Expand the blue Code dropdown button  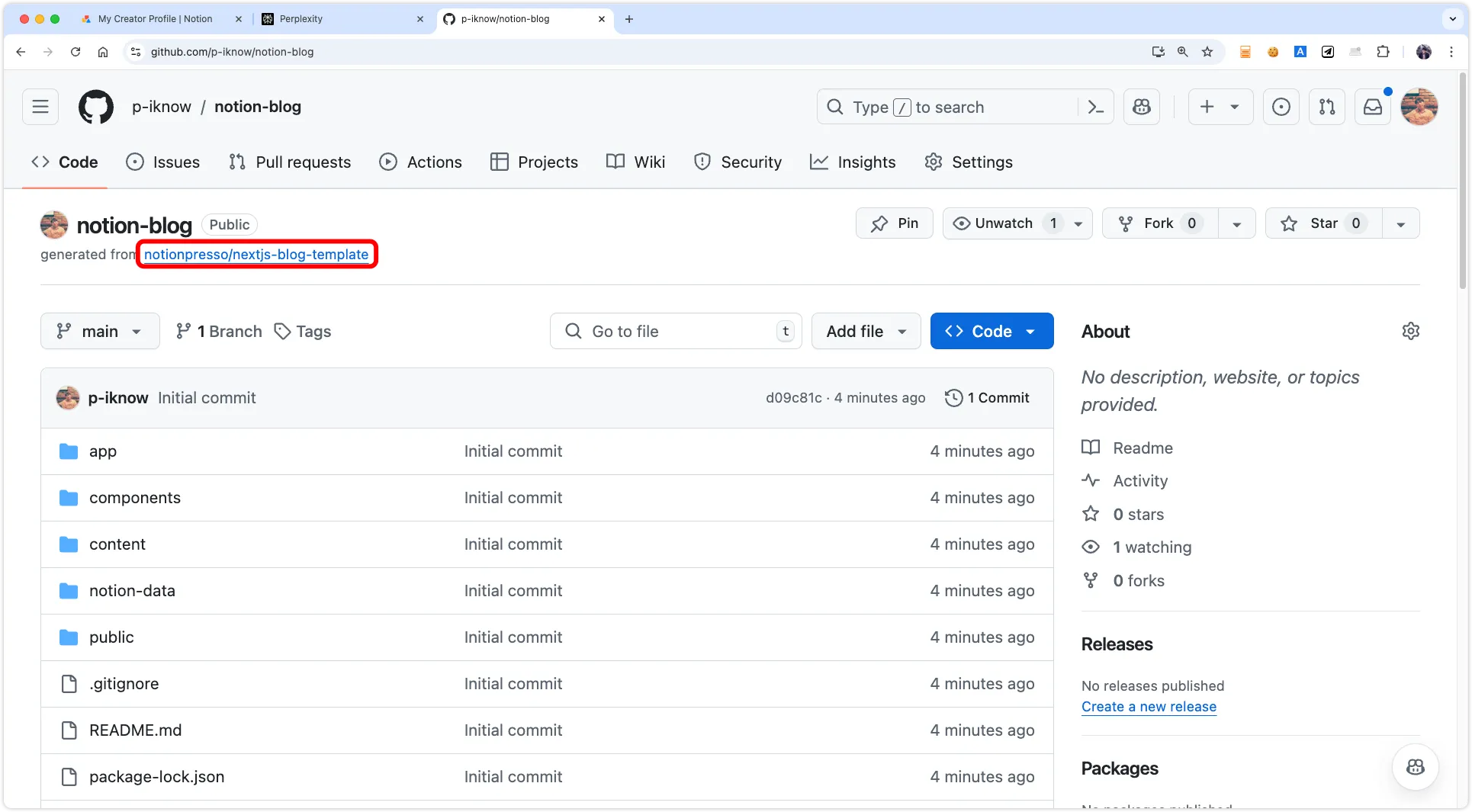[992, 331]
